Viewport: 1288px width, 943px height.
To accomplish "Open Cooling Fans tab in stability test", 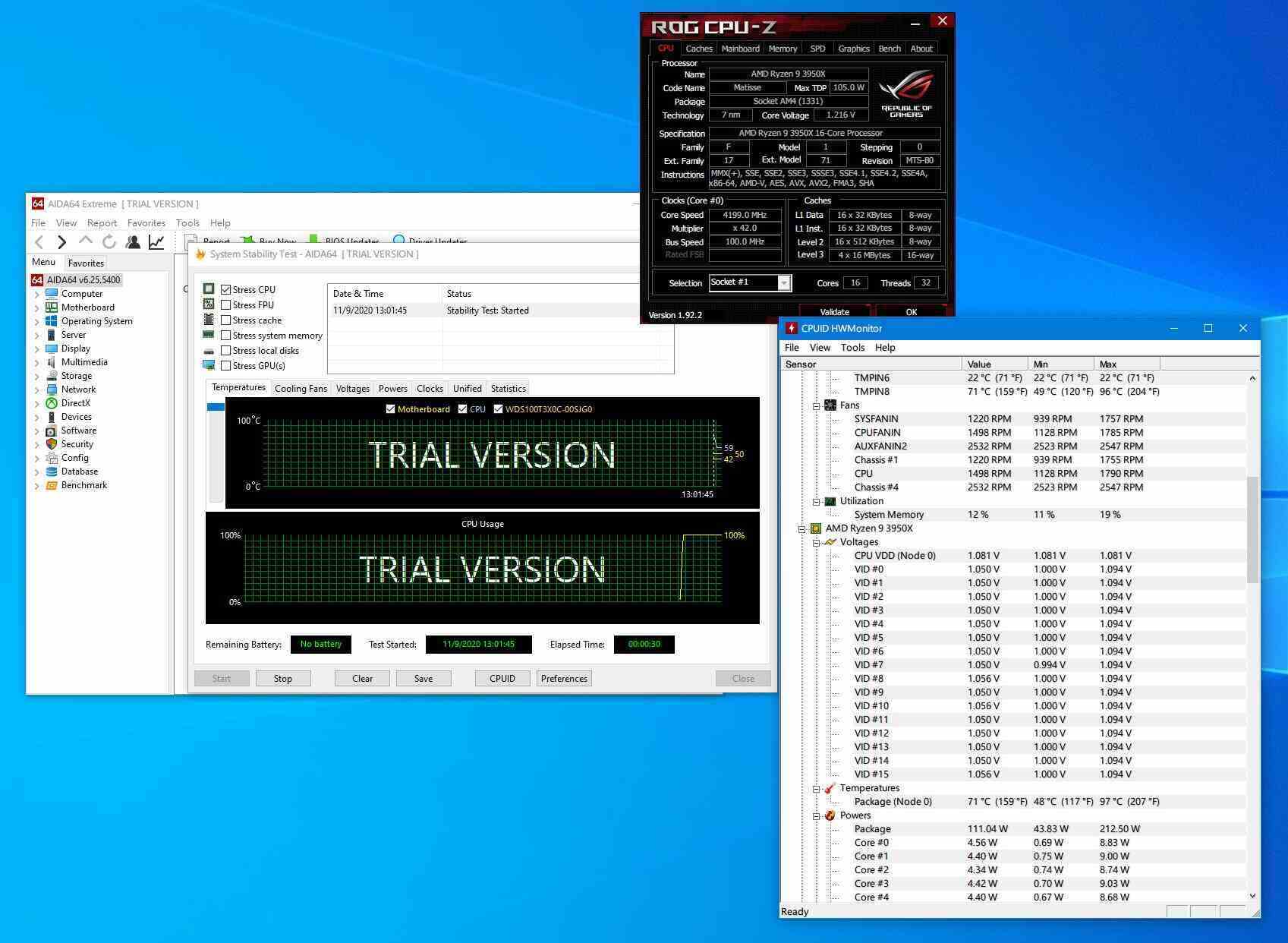I will tap(301, 389).
